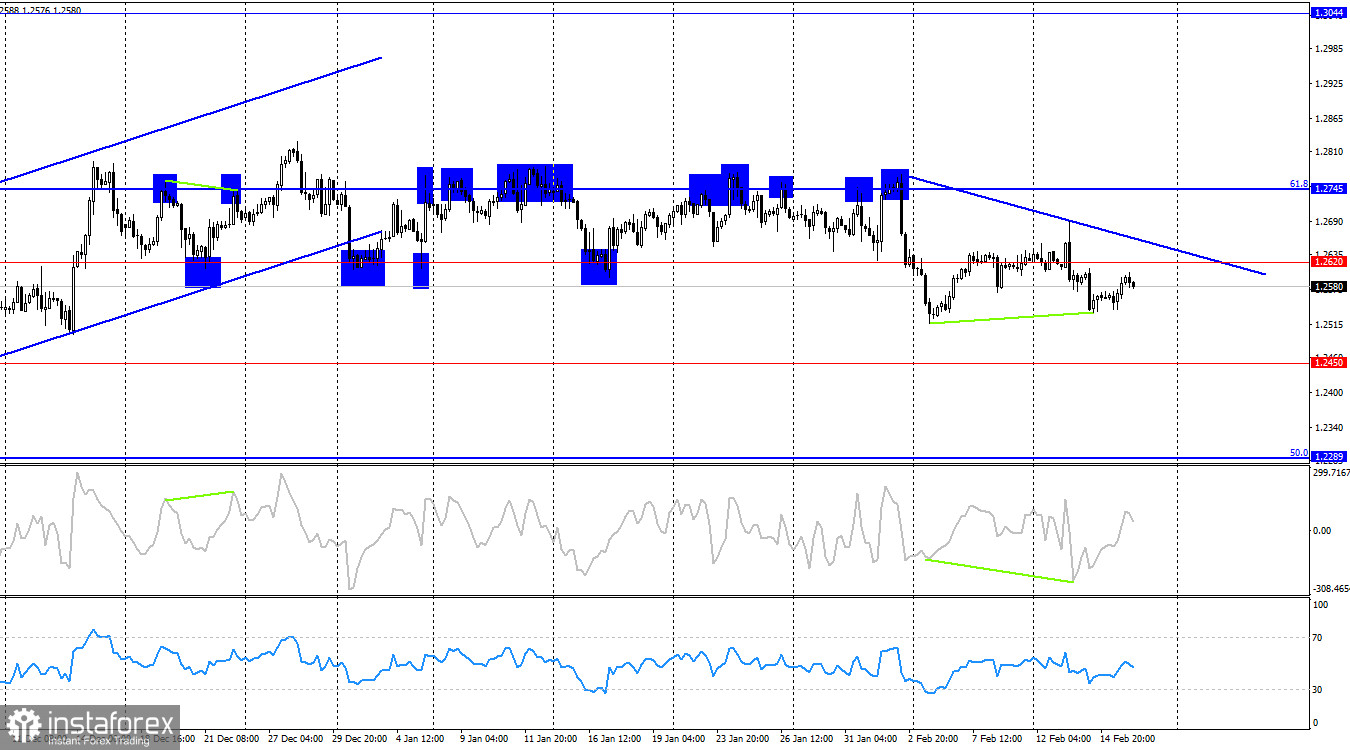This screenshot has width=1350, height=750.
Task: Click the 1.2865 price axis value
Action: pos(1330,119)
